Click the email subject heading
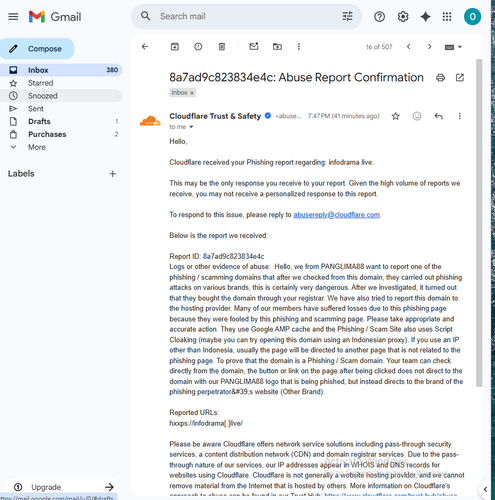 click(296, 78)
